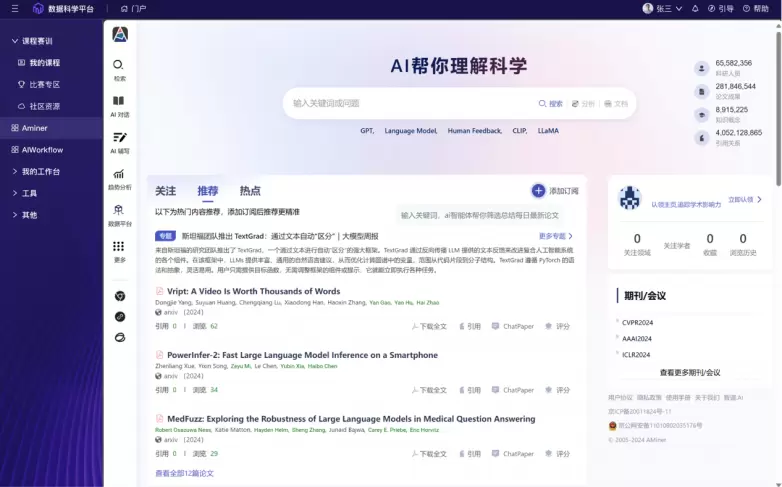This screenshot has height=487, width=782.
Task: Open the 数据平台 data platform icon
Action: pos(119,210)
